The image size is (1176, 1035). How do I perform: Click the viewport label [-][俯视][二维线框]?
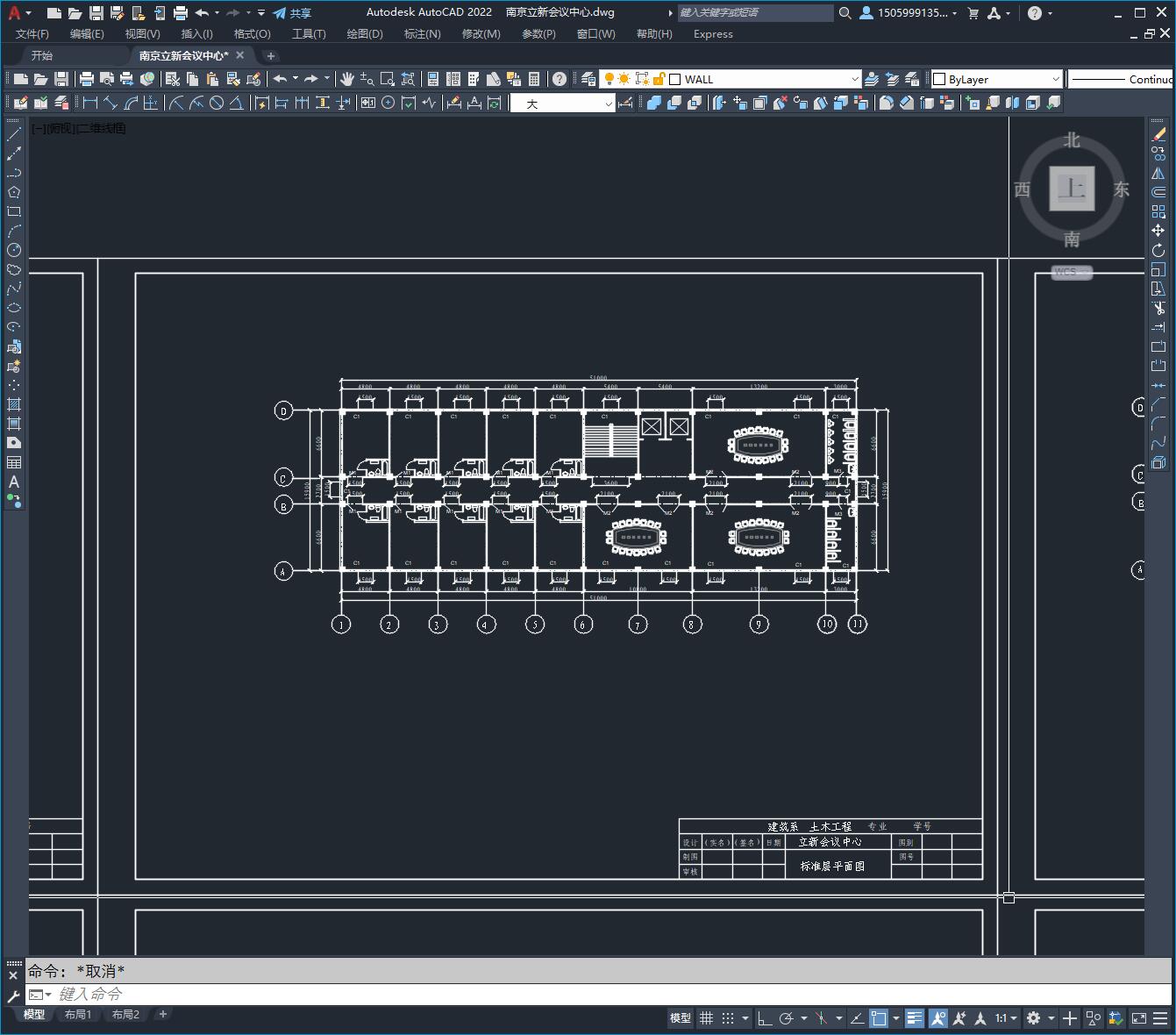pyautogui.click(x=79, y=128)
